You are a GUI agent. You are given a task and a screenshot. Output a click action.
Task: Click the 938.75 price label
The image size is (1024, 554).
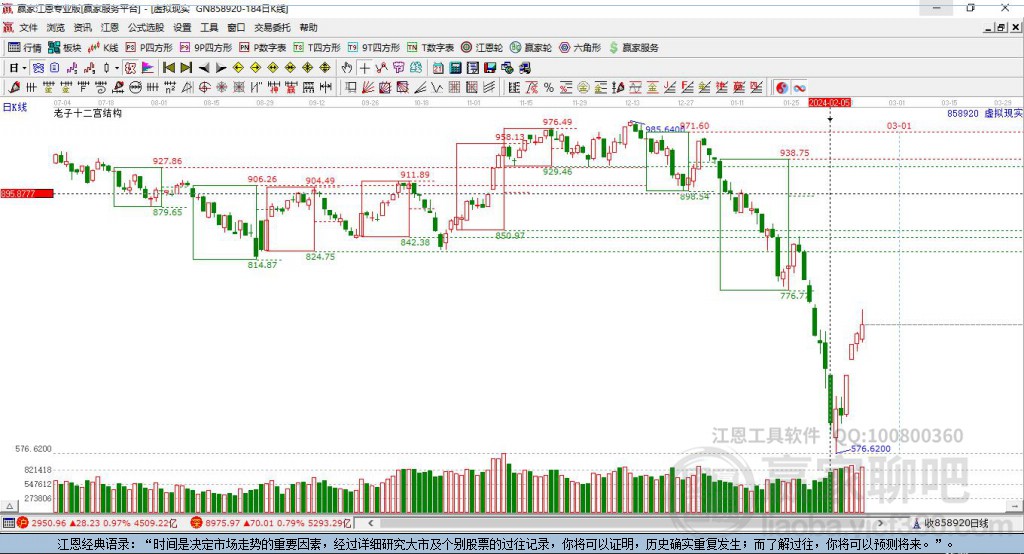794,153
